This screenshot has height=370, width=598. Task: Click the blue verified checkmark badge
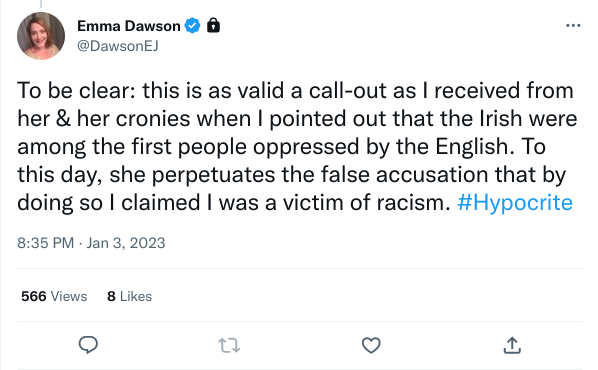tap(192, 26)
